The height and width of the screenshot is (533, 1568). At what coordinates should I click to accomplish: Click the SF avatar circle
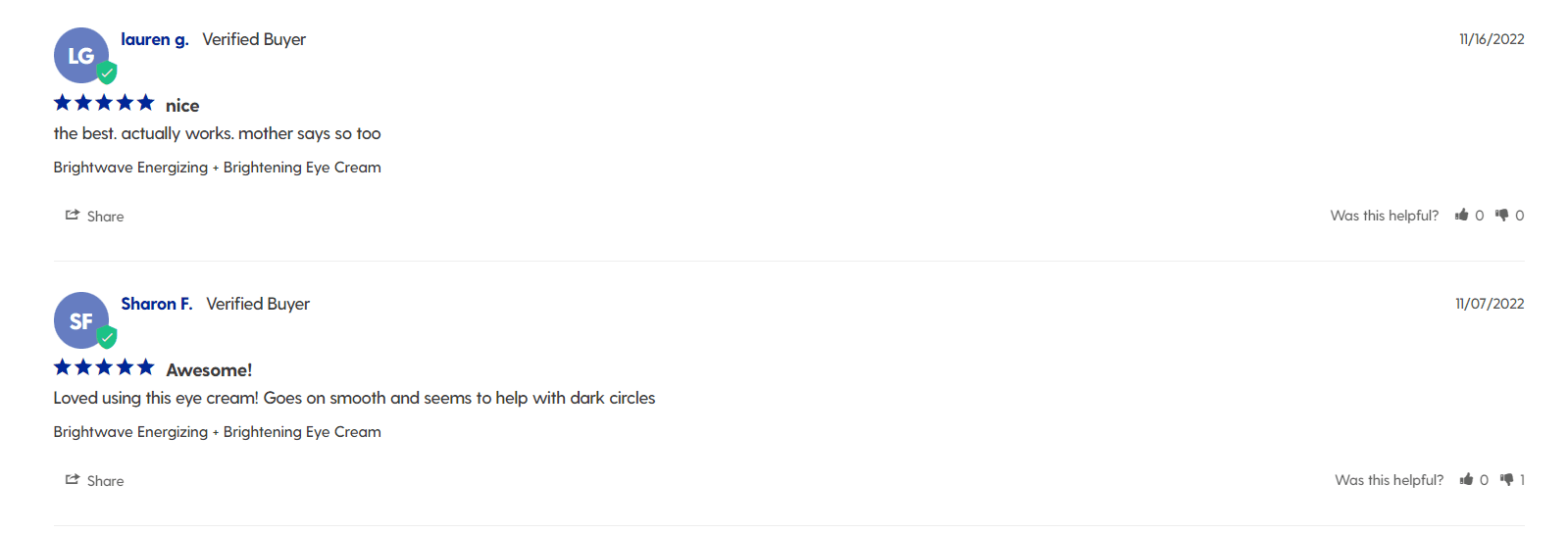[79, 319]
